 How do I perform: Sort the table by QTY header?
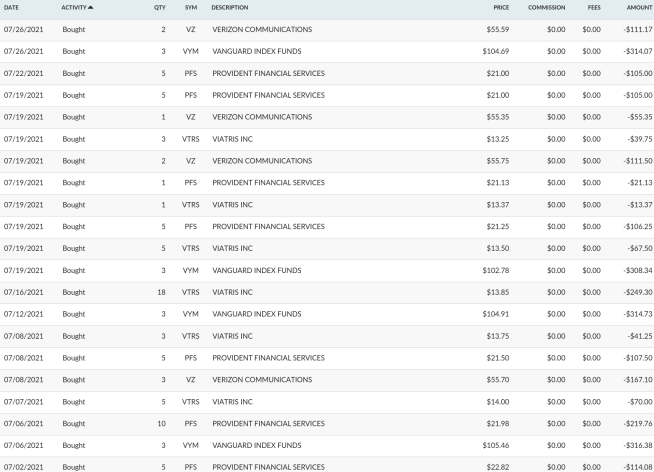point(160,8)
